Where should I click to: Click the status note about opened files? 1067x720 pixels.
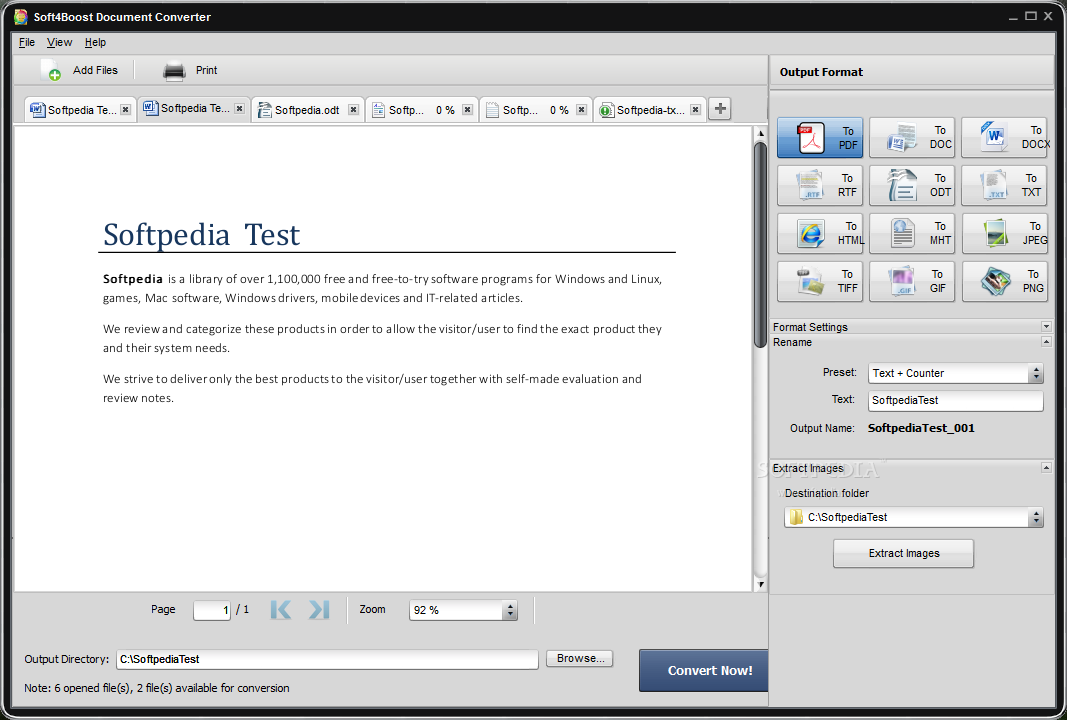[157, 688]
